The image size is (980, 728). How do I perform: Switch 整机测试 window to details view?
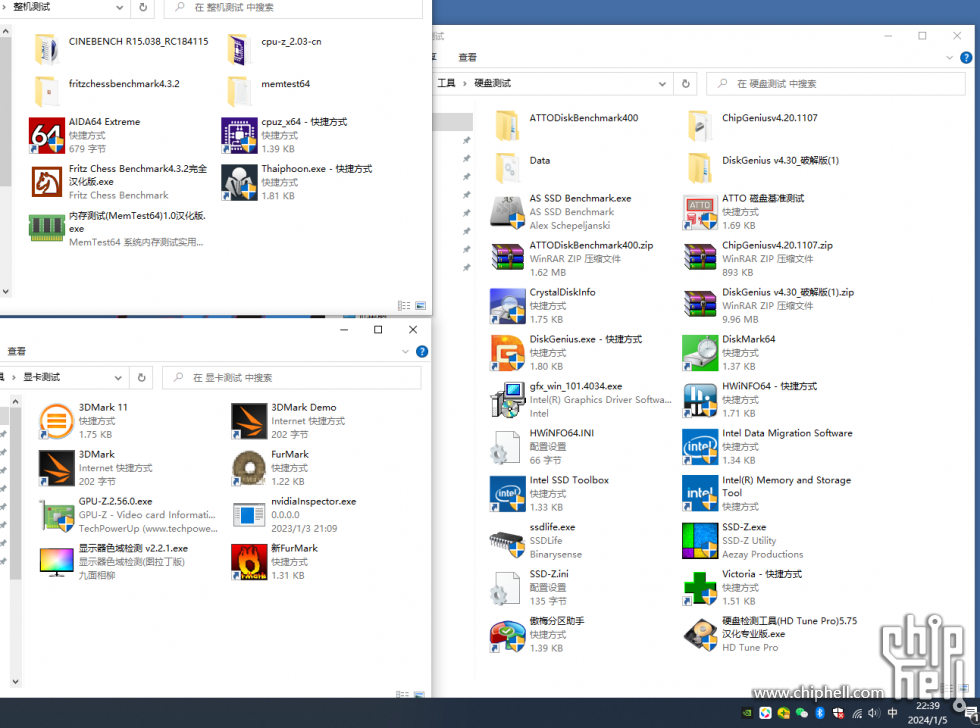point(404,306)
